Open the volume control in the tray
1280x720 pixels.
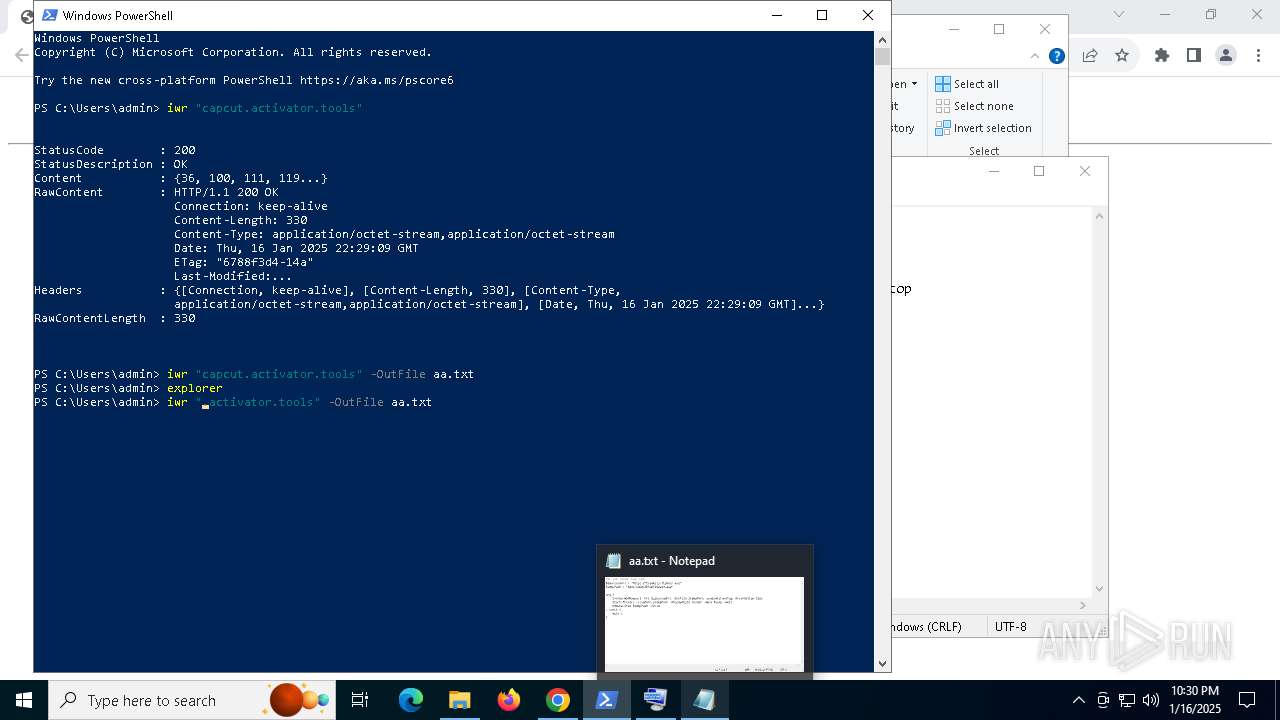(1150, 700)
